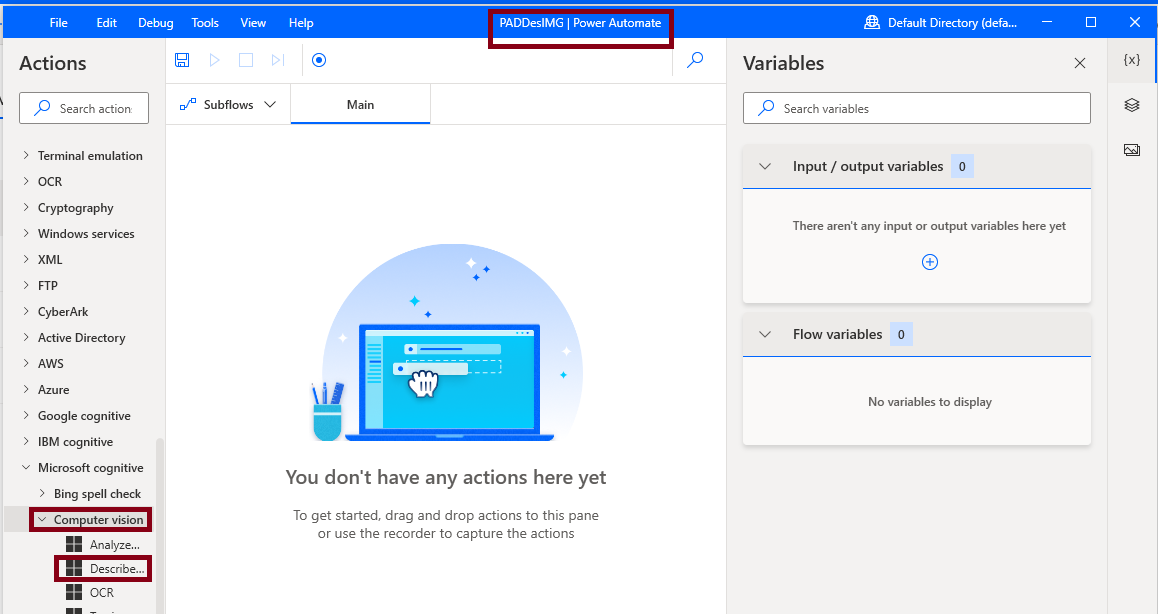Open the Subflows dropdown
This screenshot has width=1158, height=614.
(228, 105)
